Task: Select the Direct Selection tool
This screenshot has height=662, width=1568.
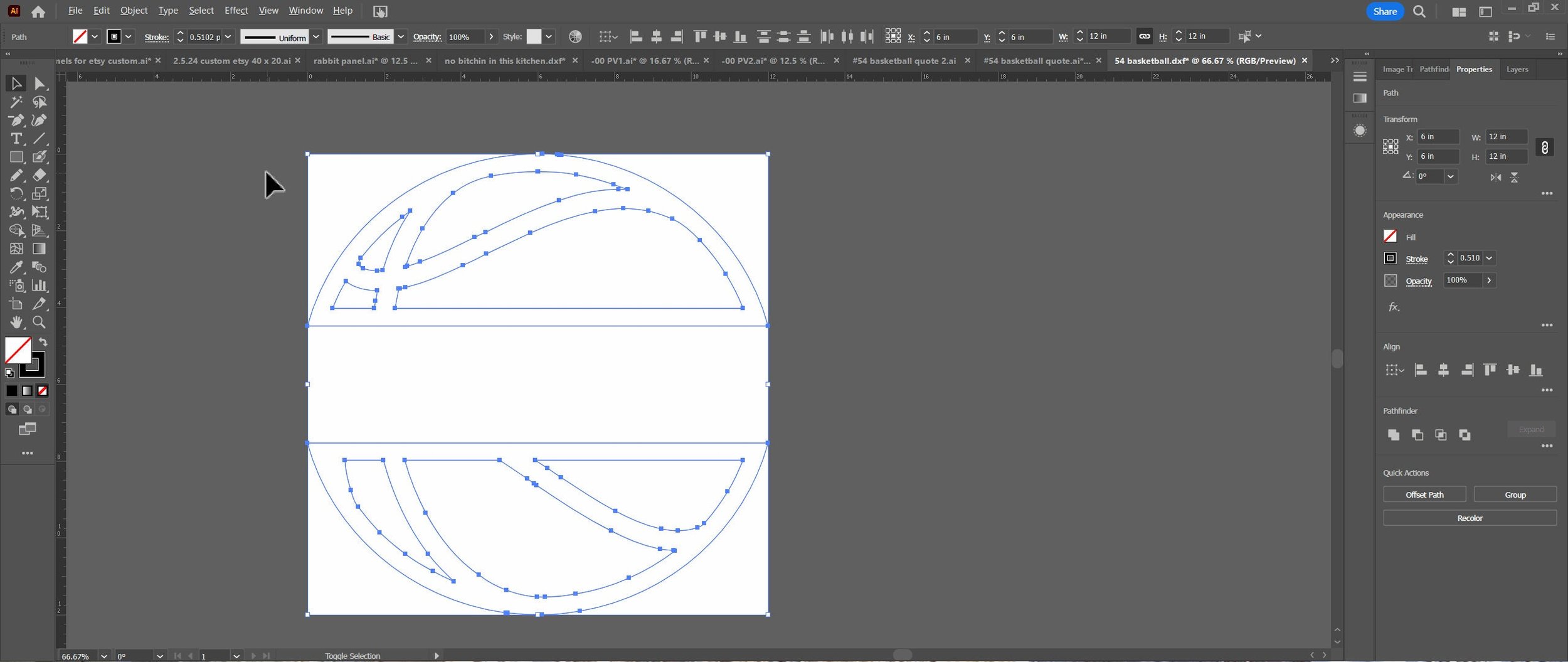Action: [x=40, y=83]
